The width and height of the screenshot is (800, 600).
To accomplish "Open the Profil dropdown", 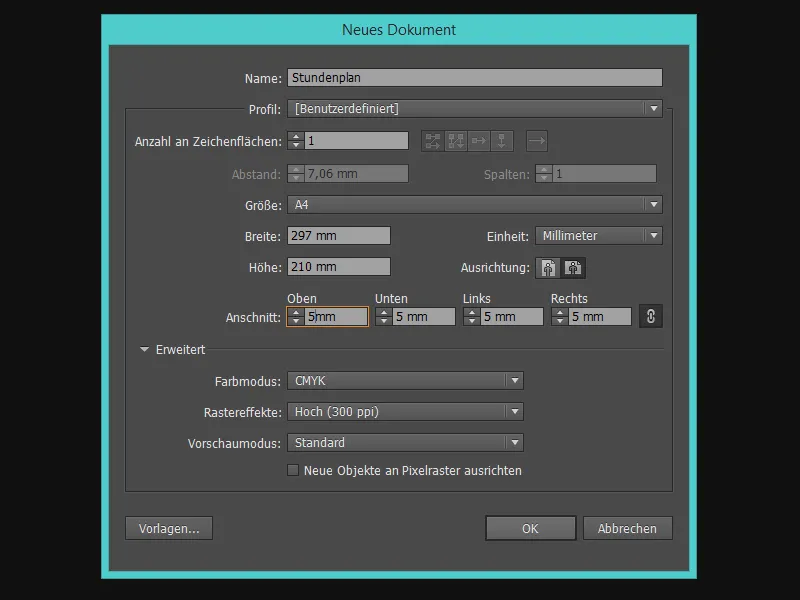I will (474, 109).
